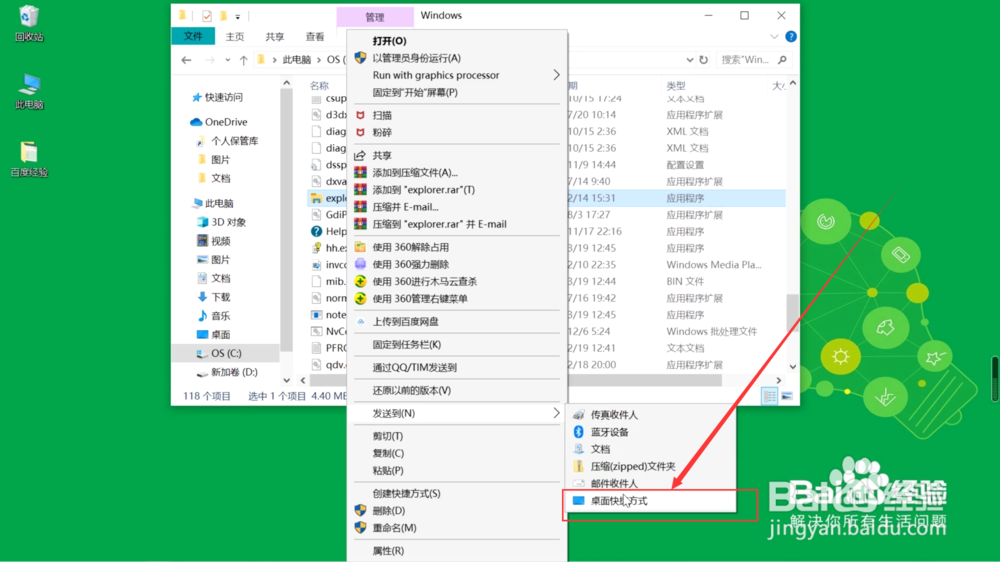Open the address bar history dropdown

(689, 60)
